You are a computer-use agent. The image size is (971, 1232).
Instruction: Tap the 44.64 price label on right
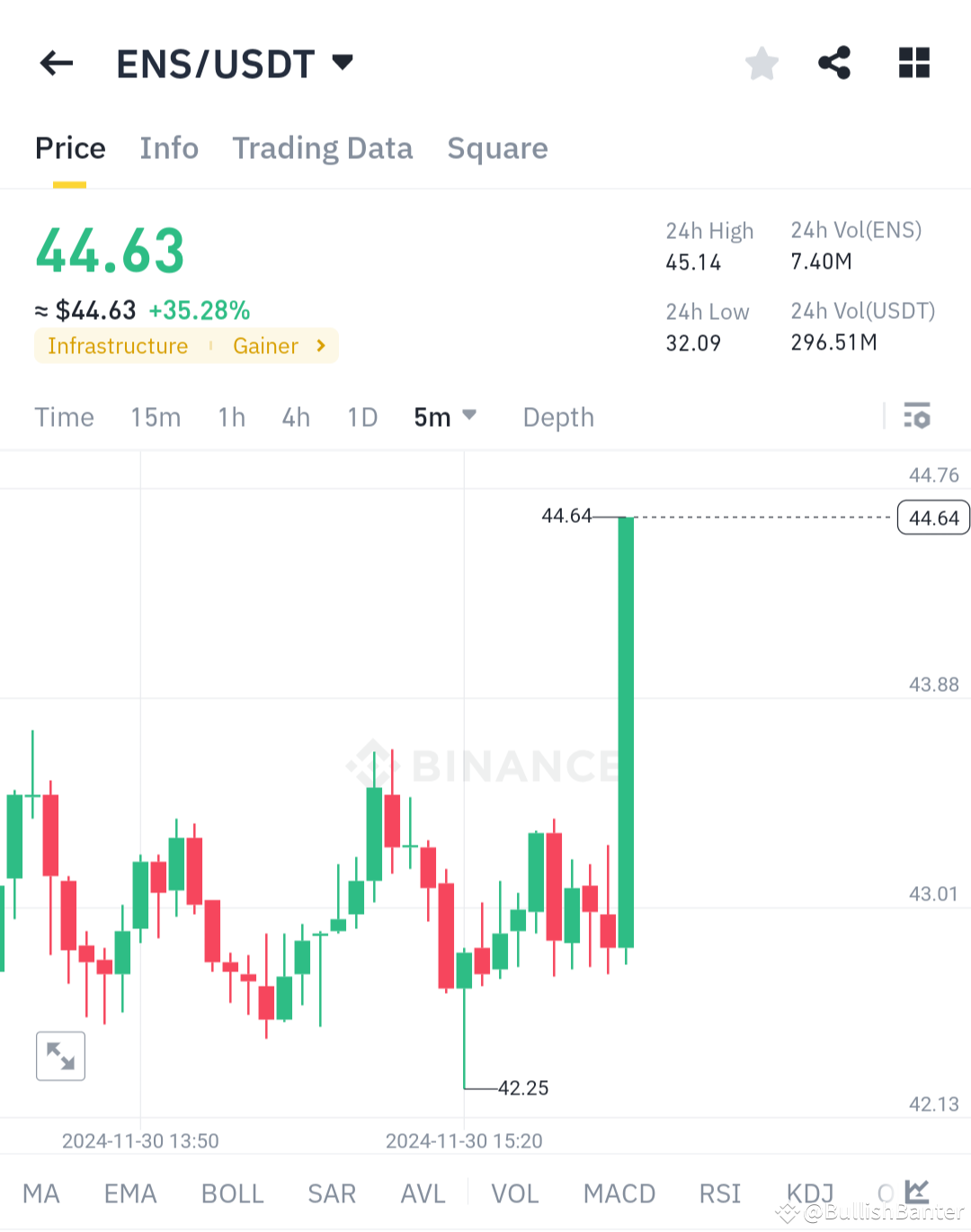(x=932, y=518)
